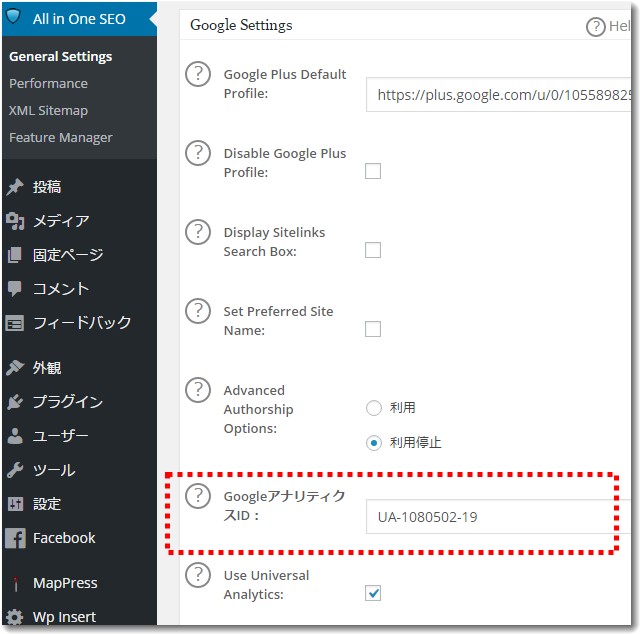Click the Google Plus Default Profile URL field

pyautogui.click(x=498, y=95)
